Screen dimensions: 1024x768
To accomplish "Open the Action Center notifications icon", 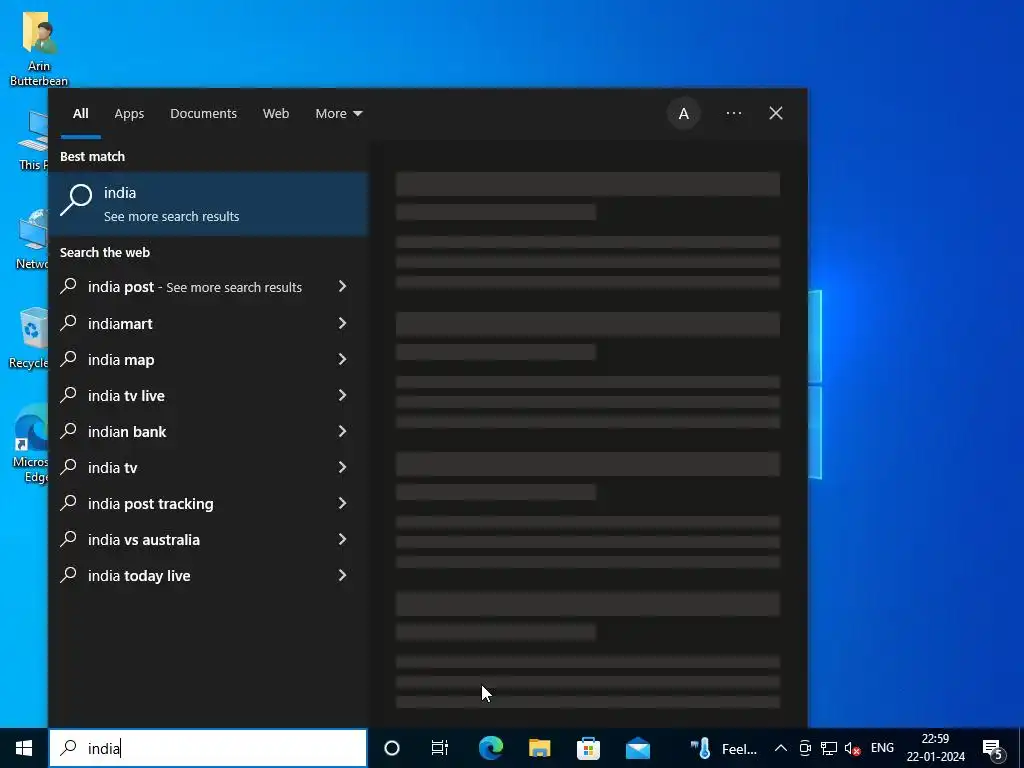I will point(993,749).
